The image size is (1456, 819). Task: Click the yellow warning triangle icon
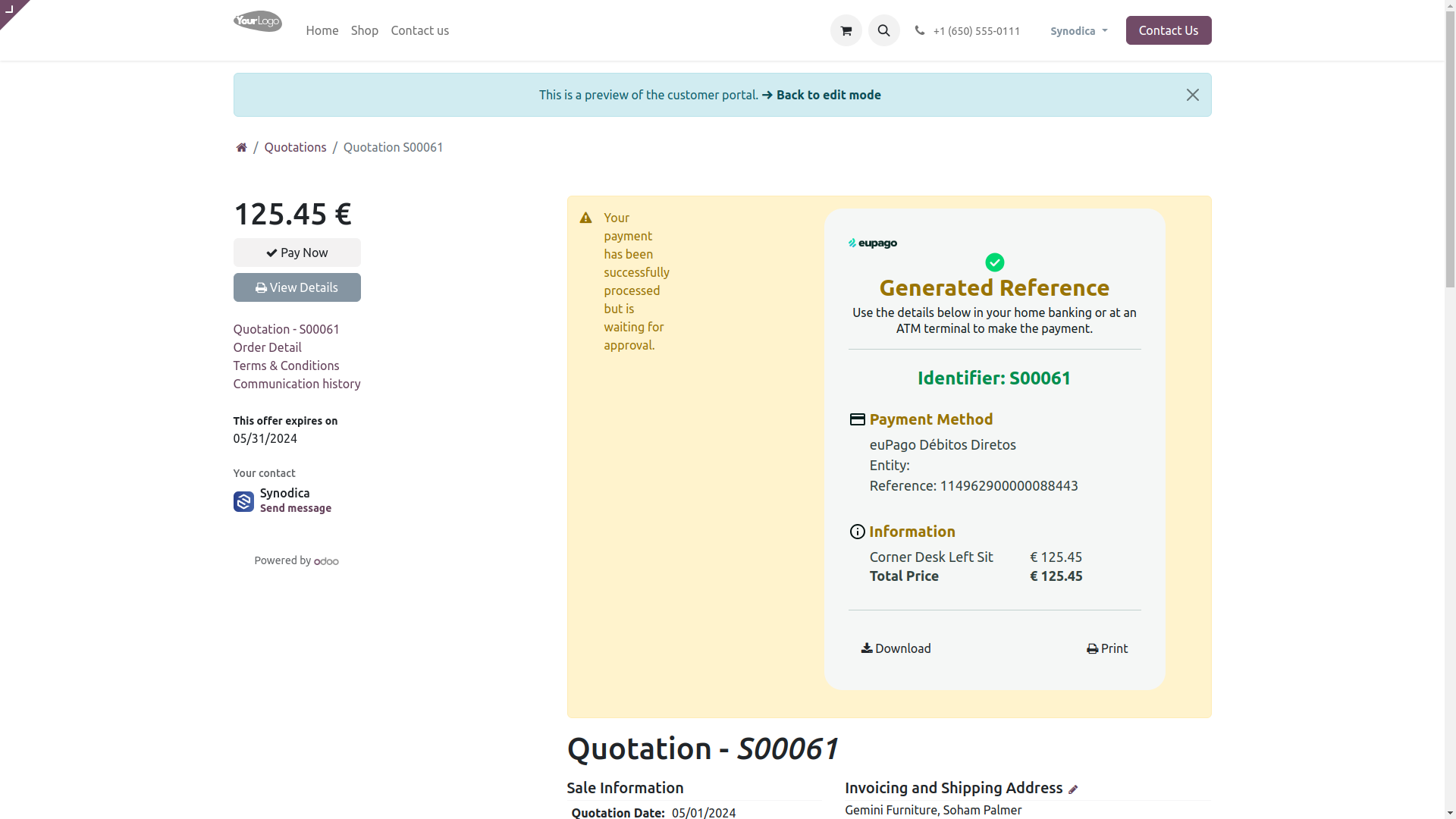tap(585, 218)
